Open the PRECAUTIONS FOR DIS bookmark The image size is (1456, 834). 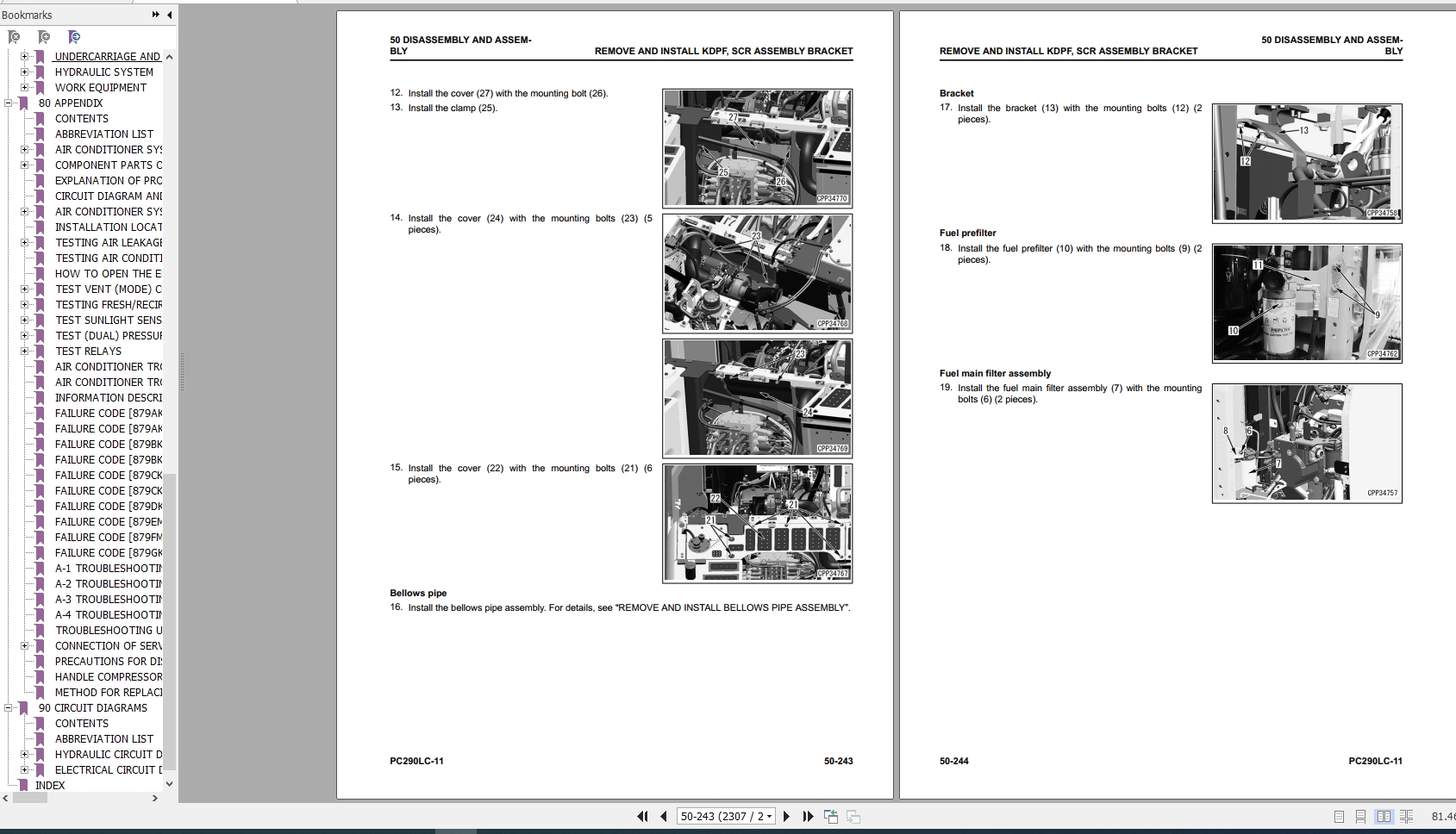[109, 662]
